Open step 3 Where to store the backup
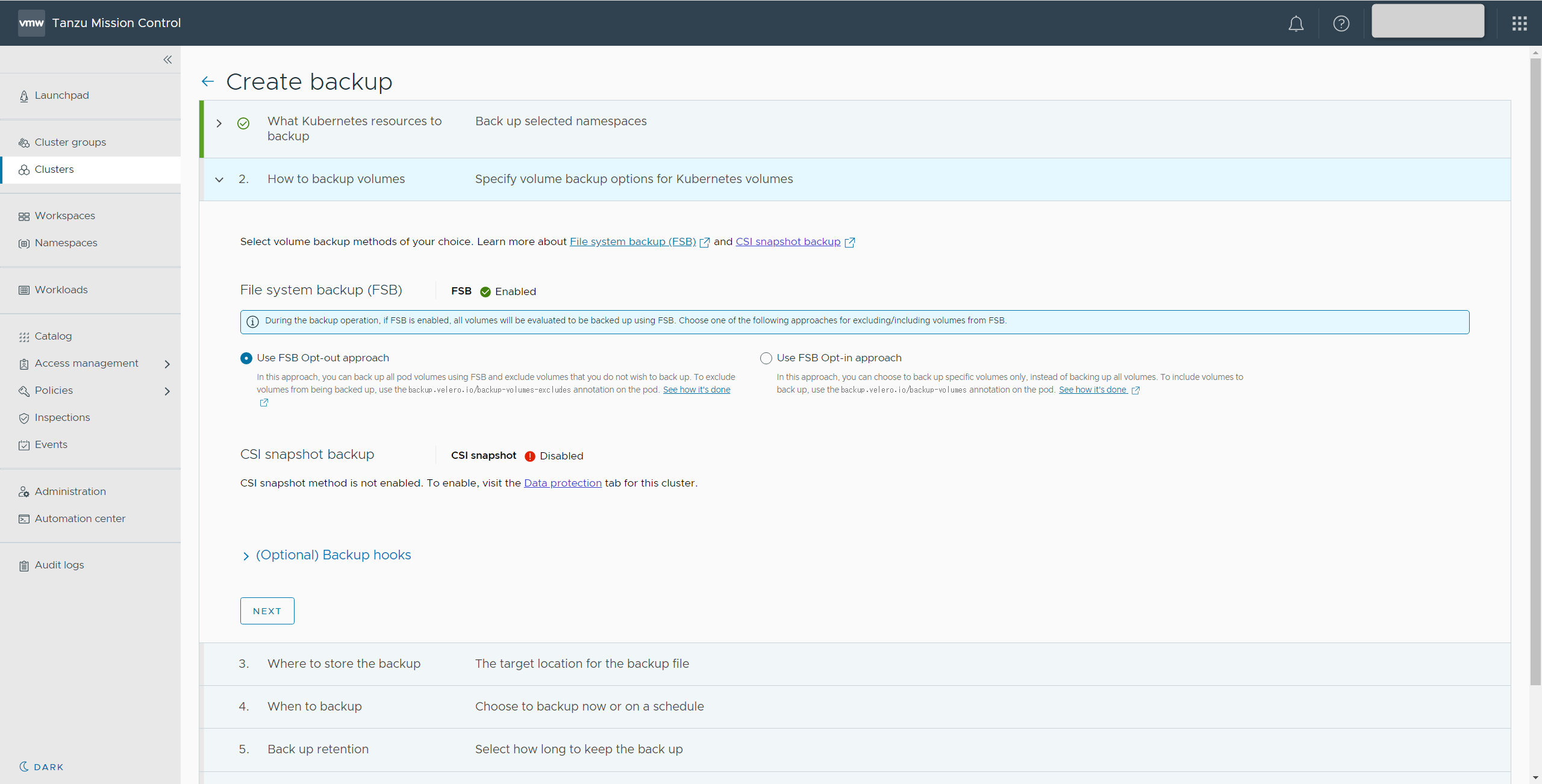The width and height of the screenshot is (1542, 784). [344, 664]
